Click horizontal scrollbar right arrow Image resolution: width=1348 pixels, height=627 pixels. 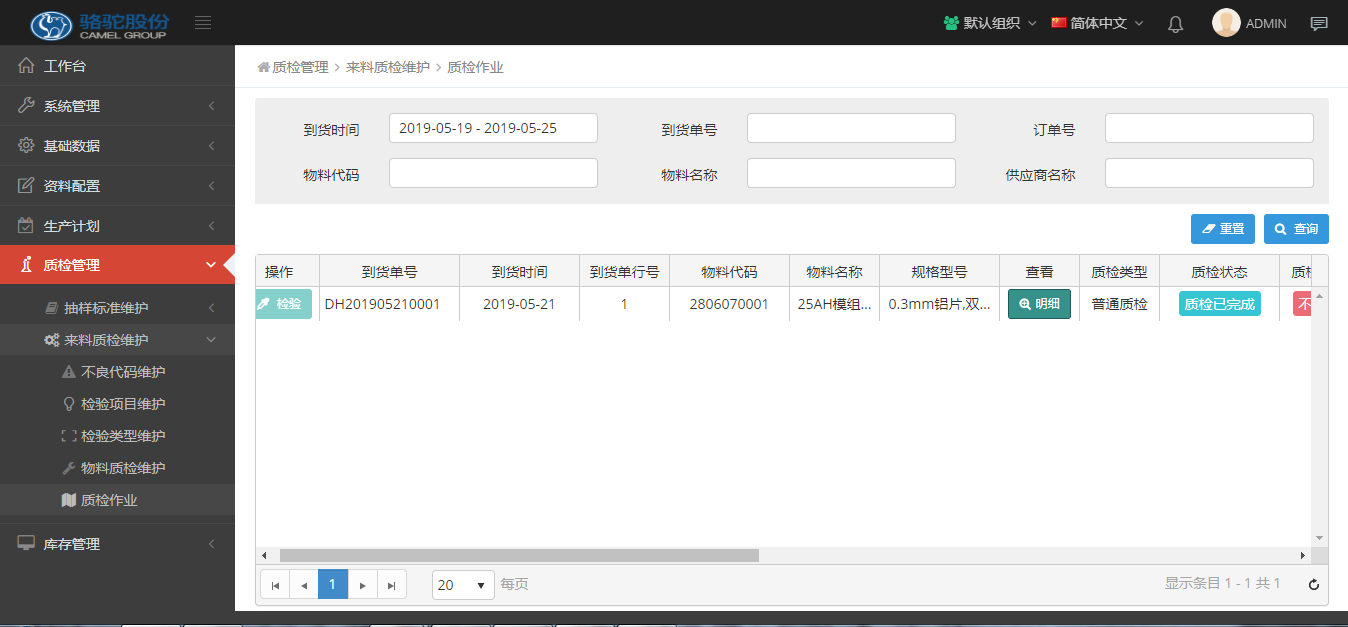(1303, 555)
